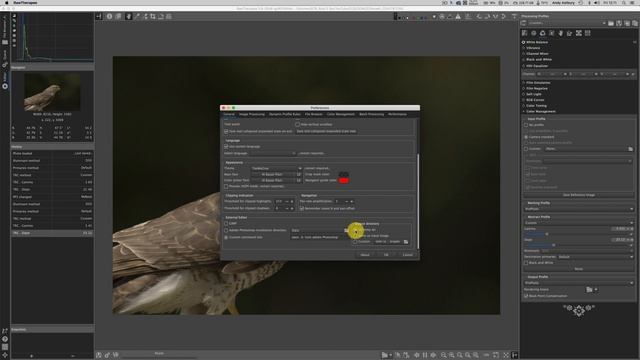Select Custom command line option
640x360 pixels.
pyautogui.click(x=226, y=237)
